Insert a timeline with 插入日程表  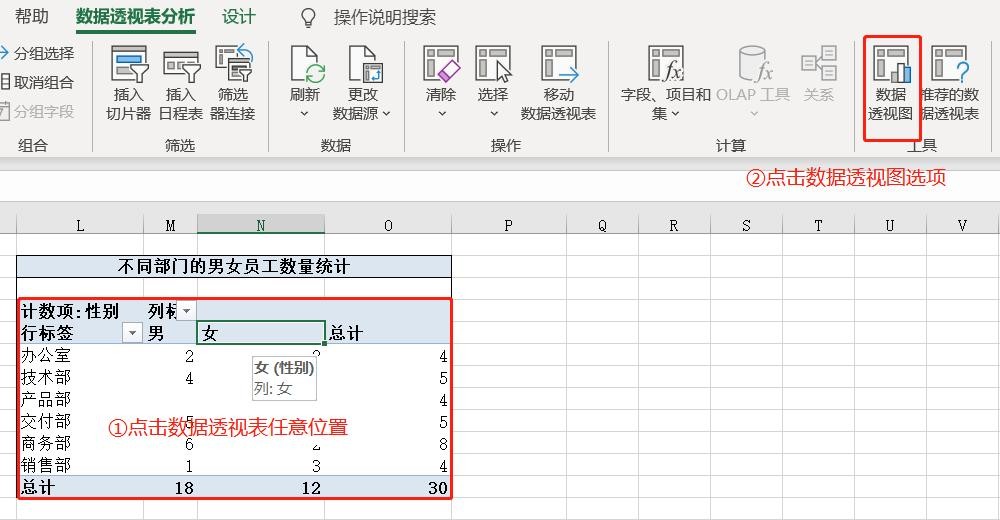click(x=180, y=65)
